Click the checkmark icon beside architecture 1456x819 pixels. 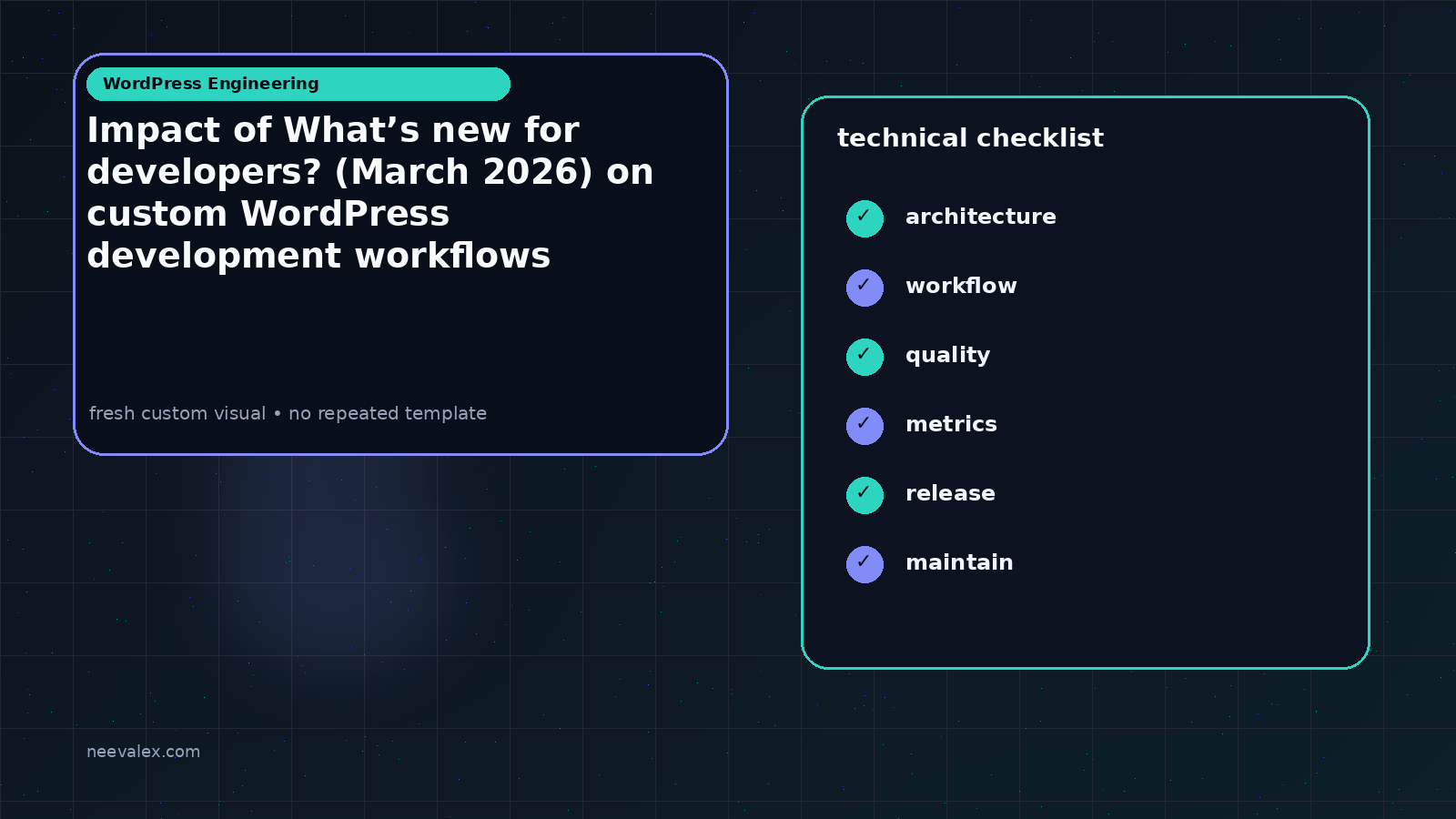coord(864,218)
